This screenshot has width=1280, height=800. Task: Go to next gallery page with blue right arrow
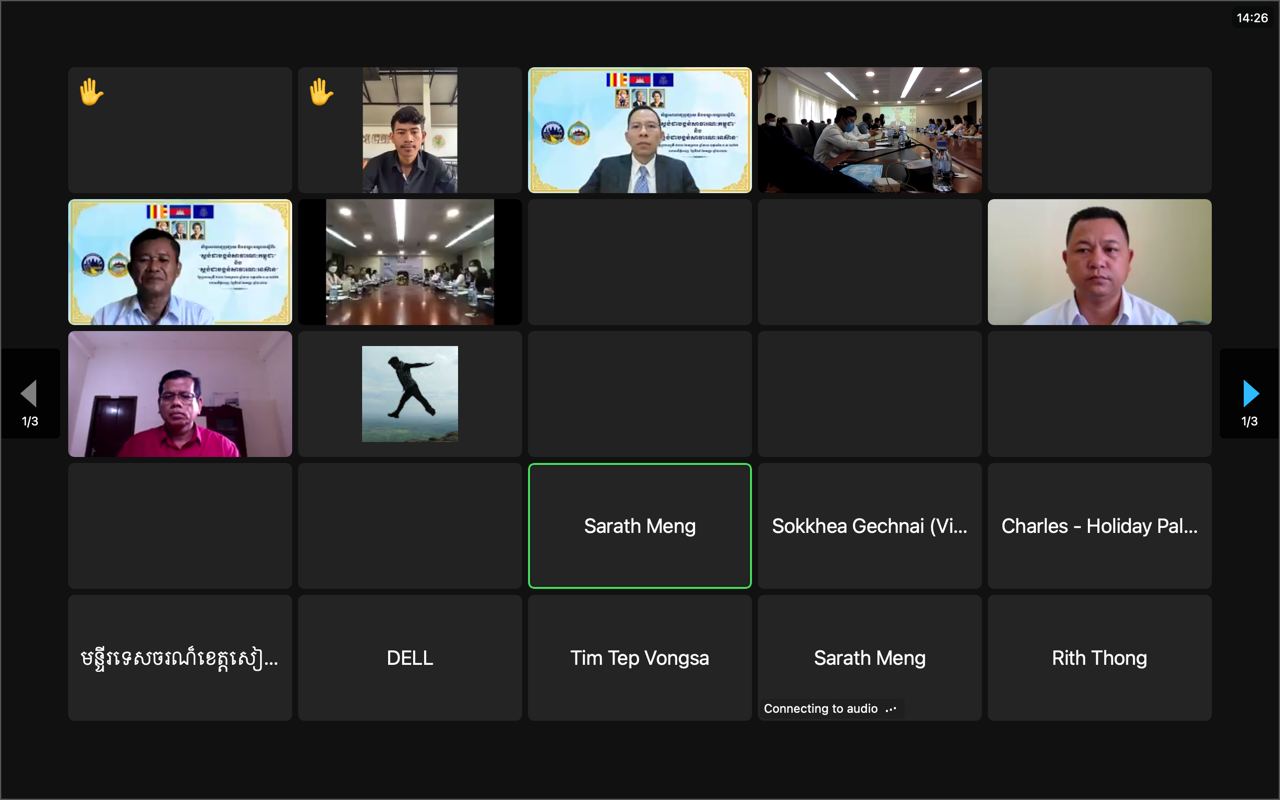(1249, 393)
